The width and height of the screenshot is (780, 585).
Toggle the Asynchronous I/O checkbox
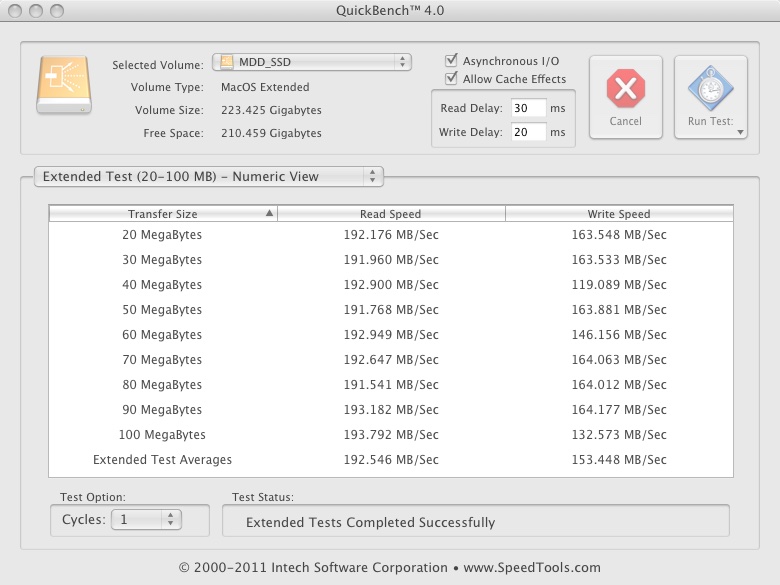[451, 61]
